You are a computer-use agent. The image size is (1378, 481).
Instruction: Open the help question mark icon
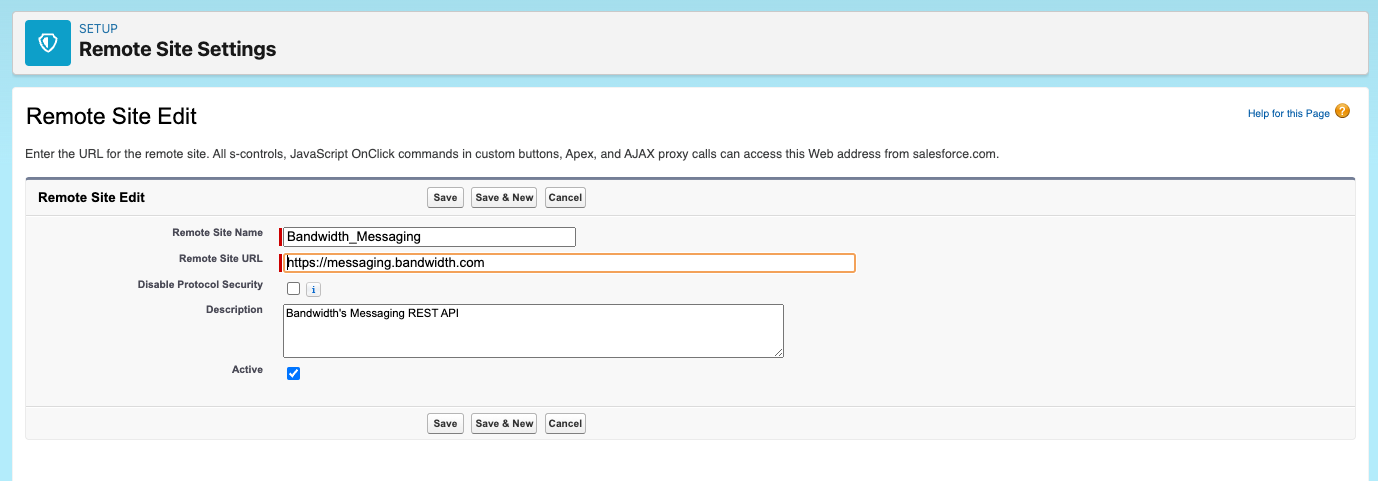1343,111
